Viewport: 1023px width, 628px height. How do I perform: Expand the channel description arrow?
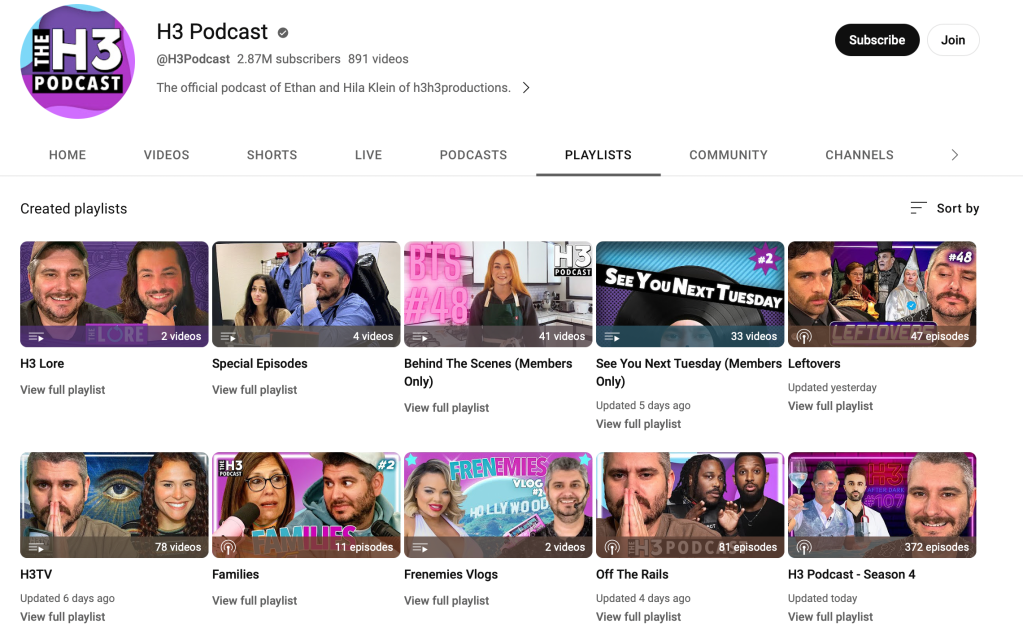tap(526, 87)
